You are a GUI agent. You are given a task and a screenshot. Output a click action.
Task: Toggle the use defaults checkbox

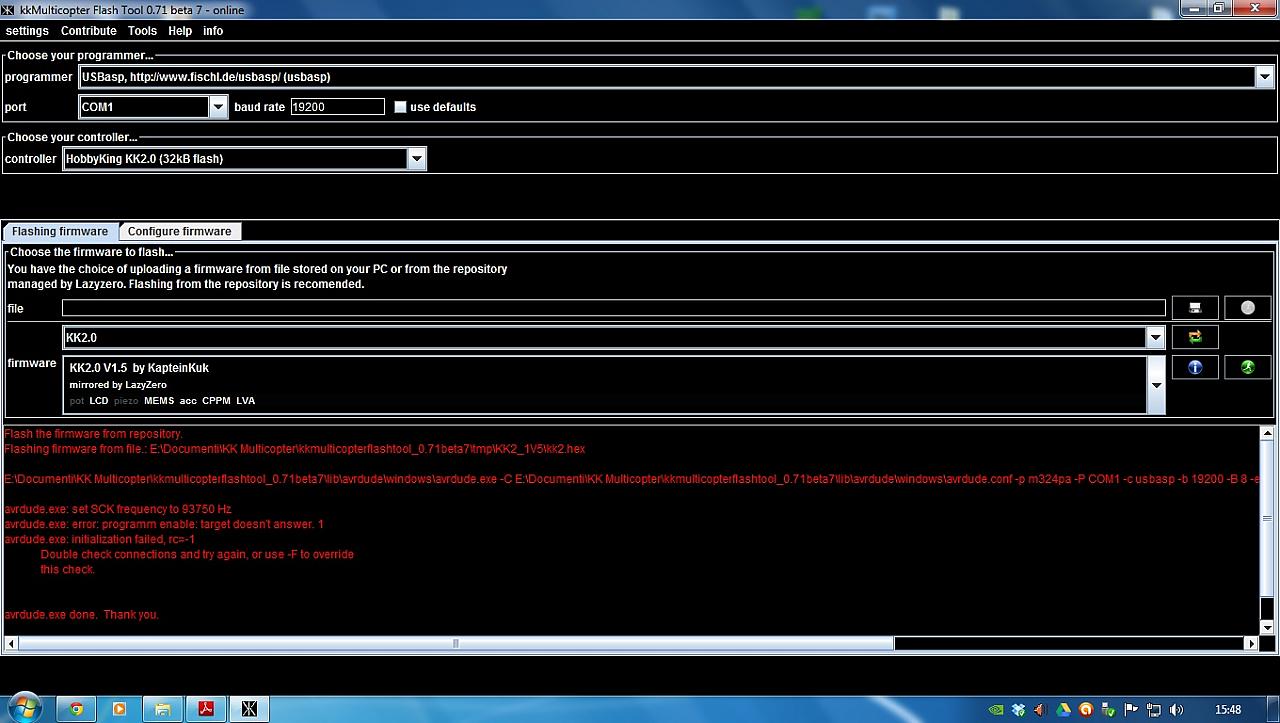400,107
